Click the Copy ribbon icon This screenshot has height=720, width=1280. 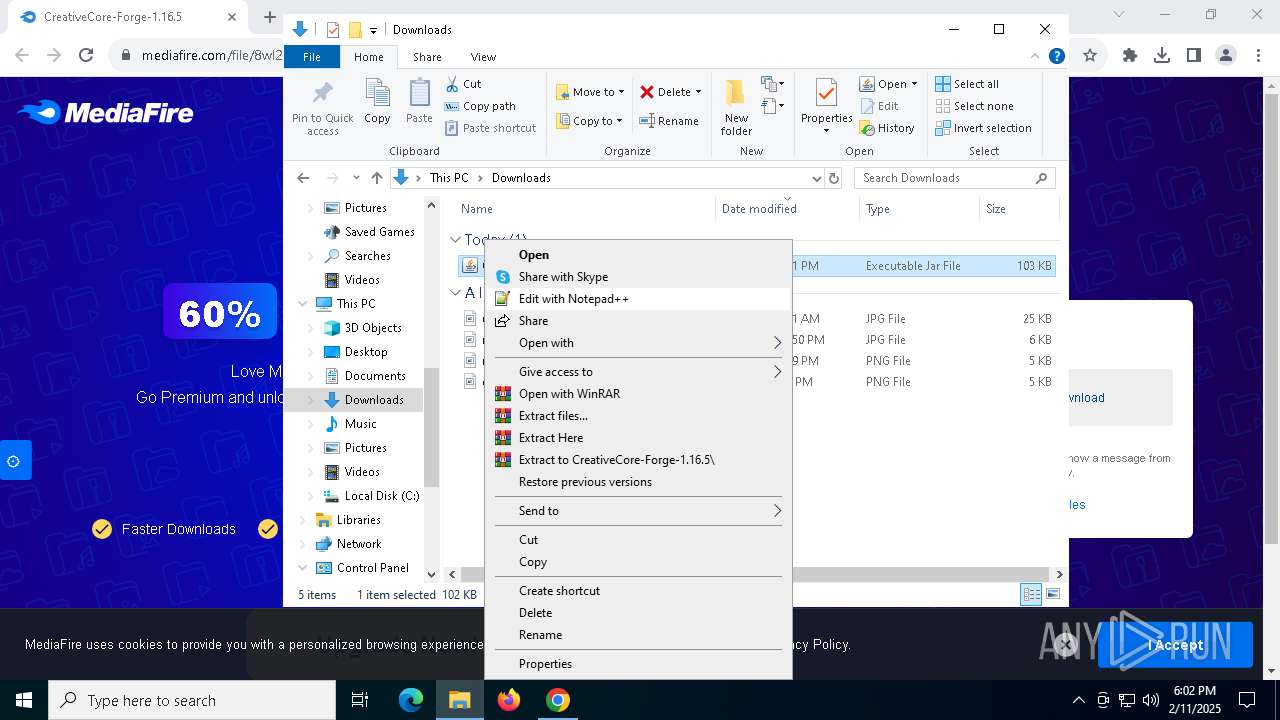pyautogui.click(x=377, y=101)
